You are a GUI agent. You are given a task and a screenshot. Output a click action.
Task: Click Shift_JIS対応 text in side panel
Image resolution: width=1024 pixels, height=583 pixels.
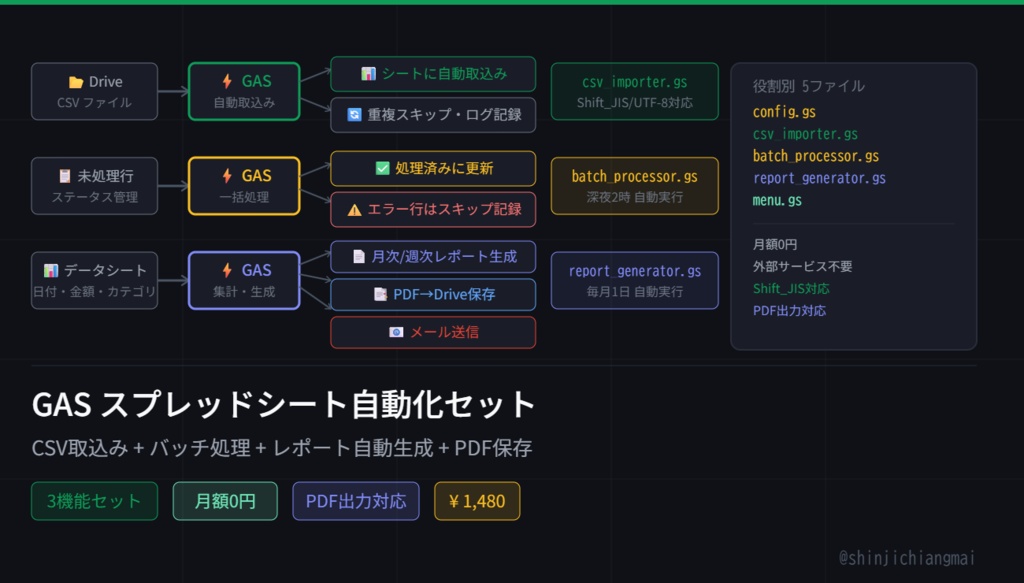(791, 289)
